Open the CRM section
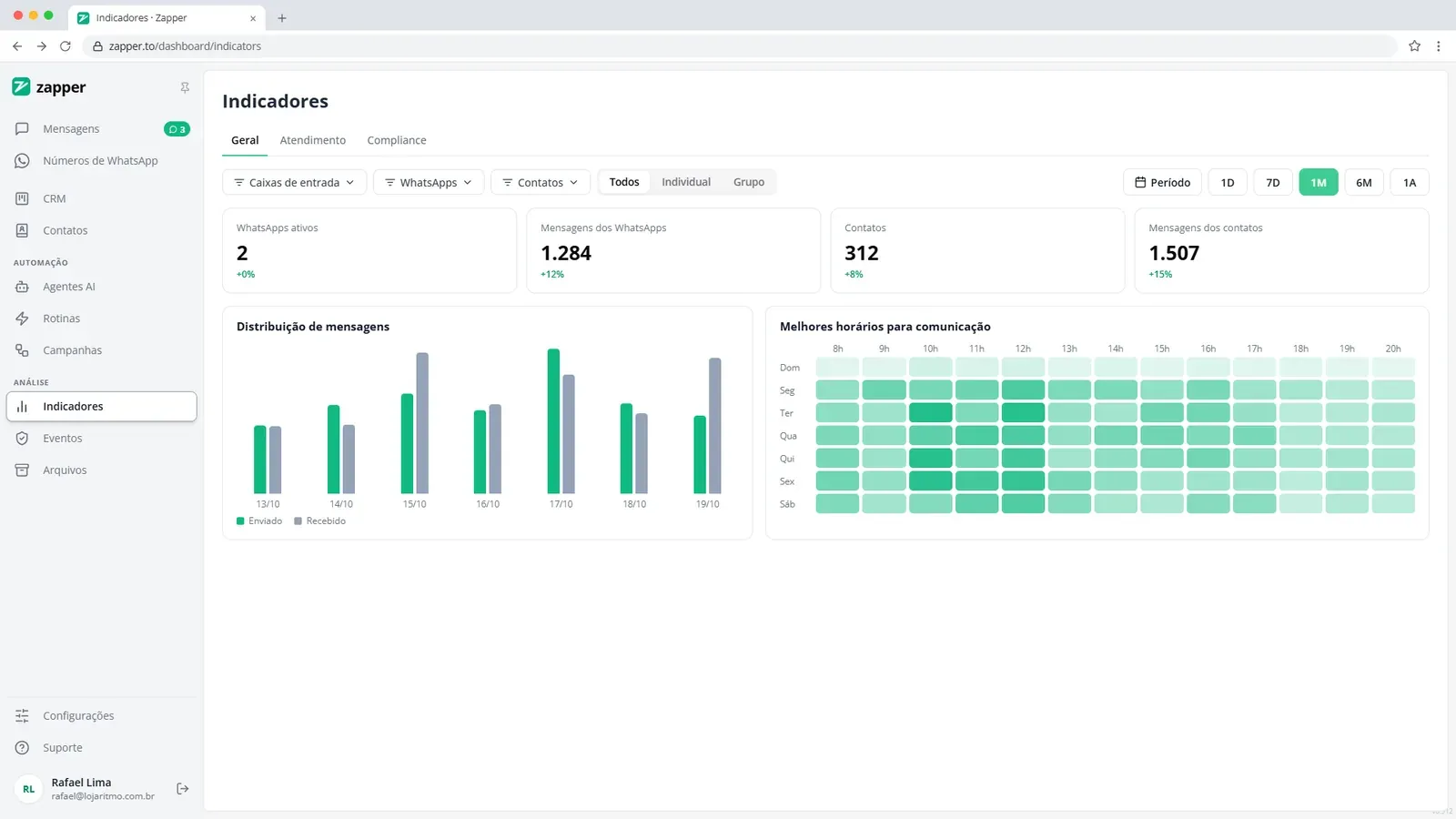 coord(101,198)
